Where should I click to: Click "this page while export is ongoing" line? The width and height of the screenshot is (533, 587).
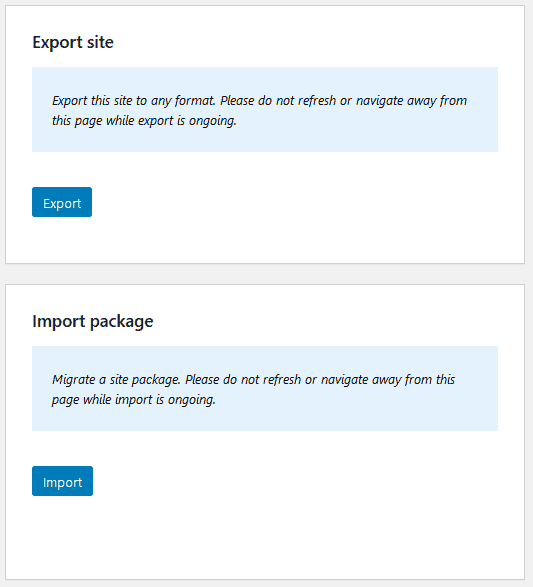point(144,121)
